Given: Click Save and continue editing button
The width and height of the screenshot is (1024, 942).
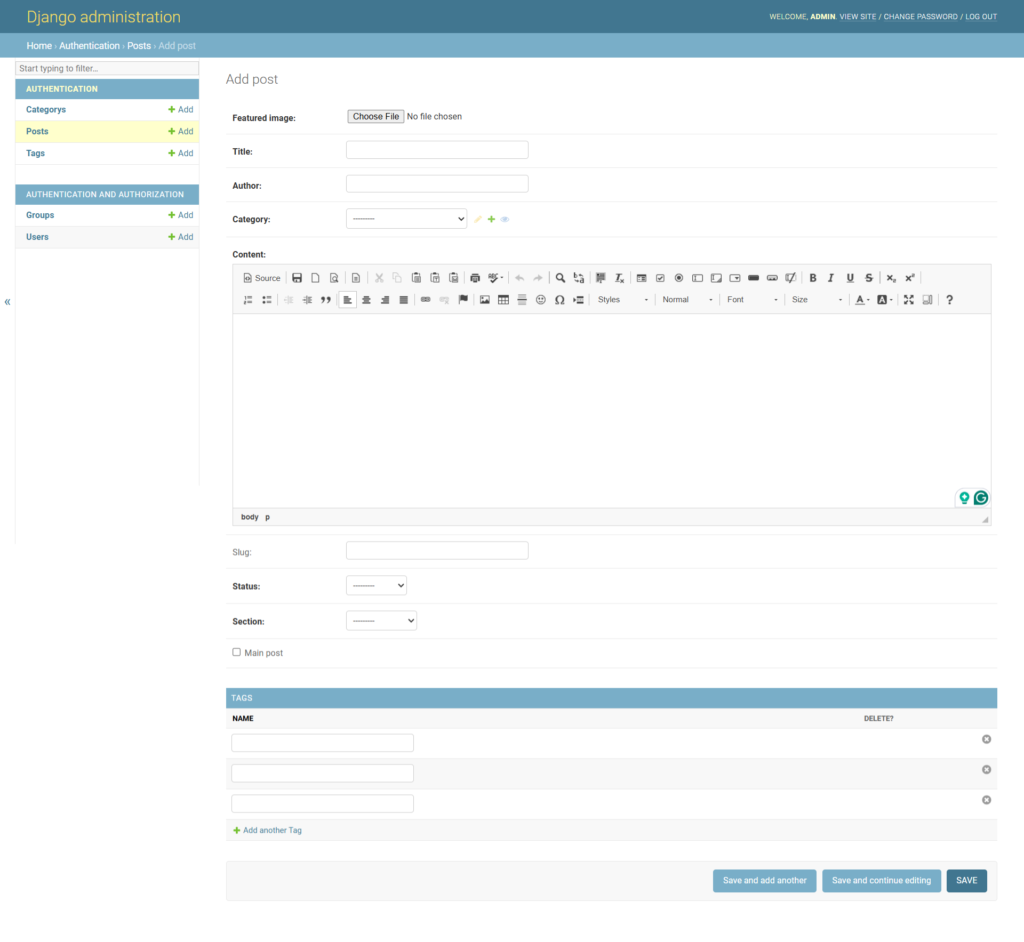Looking at the screenshot, I should [x=882, y=881].
